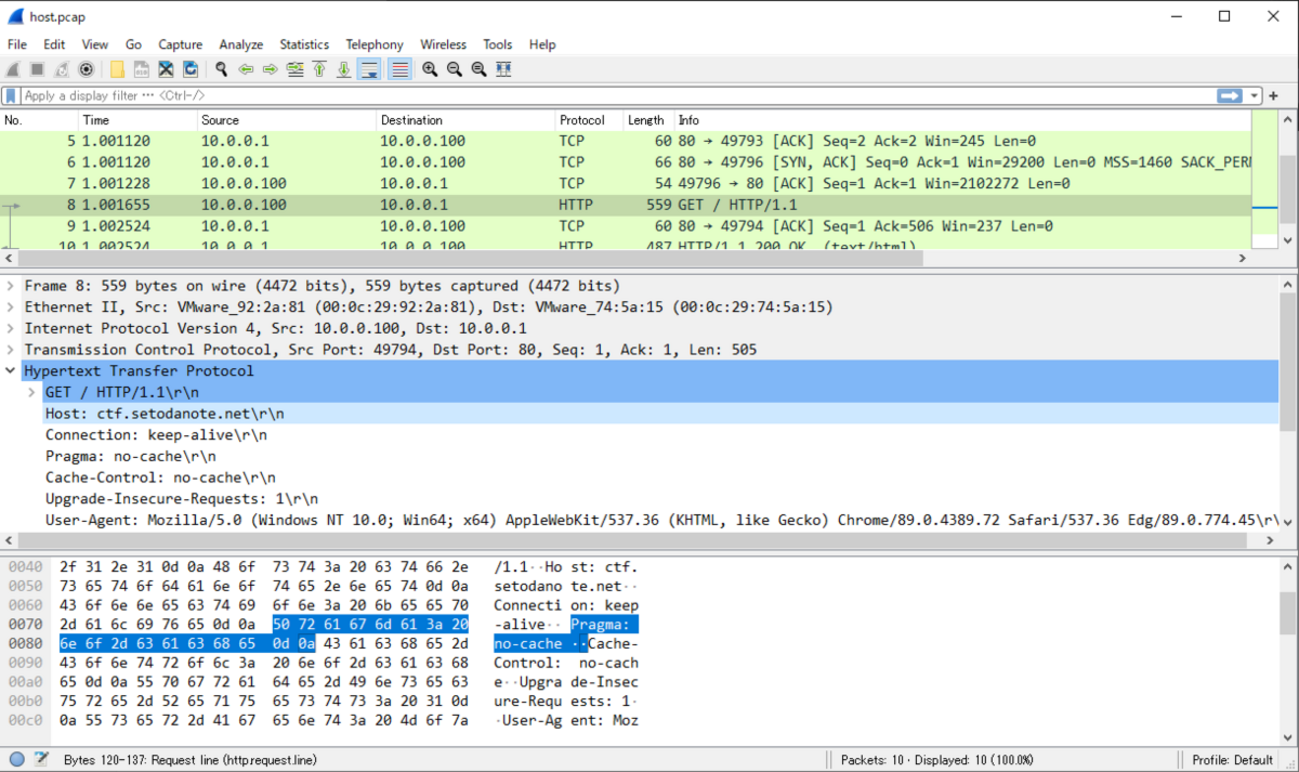The height and width of the screenshot is (772, 1299).
Task: Toggle auto-scroll during live capture
Action: (x=369, y=69)
